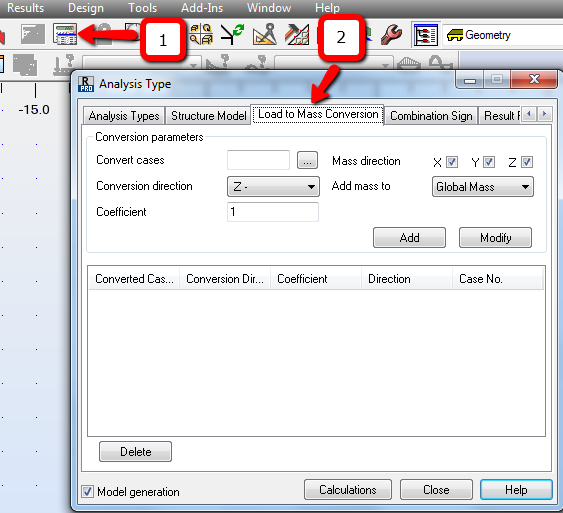
Task: Click the Add button
Action: (x=409, y=238)
